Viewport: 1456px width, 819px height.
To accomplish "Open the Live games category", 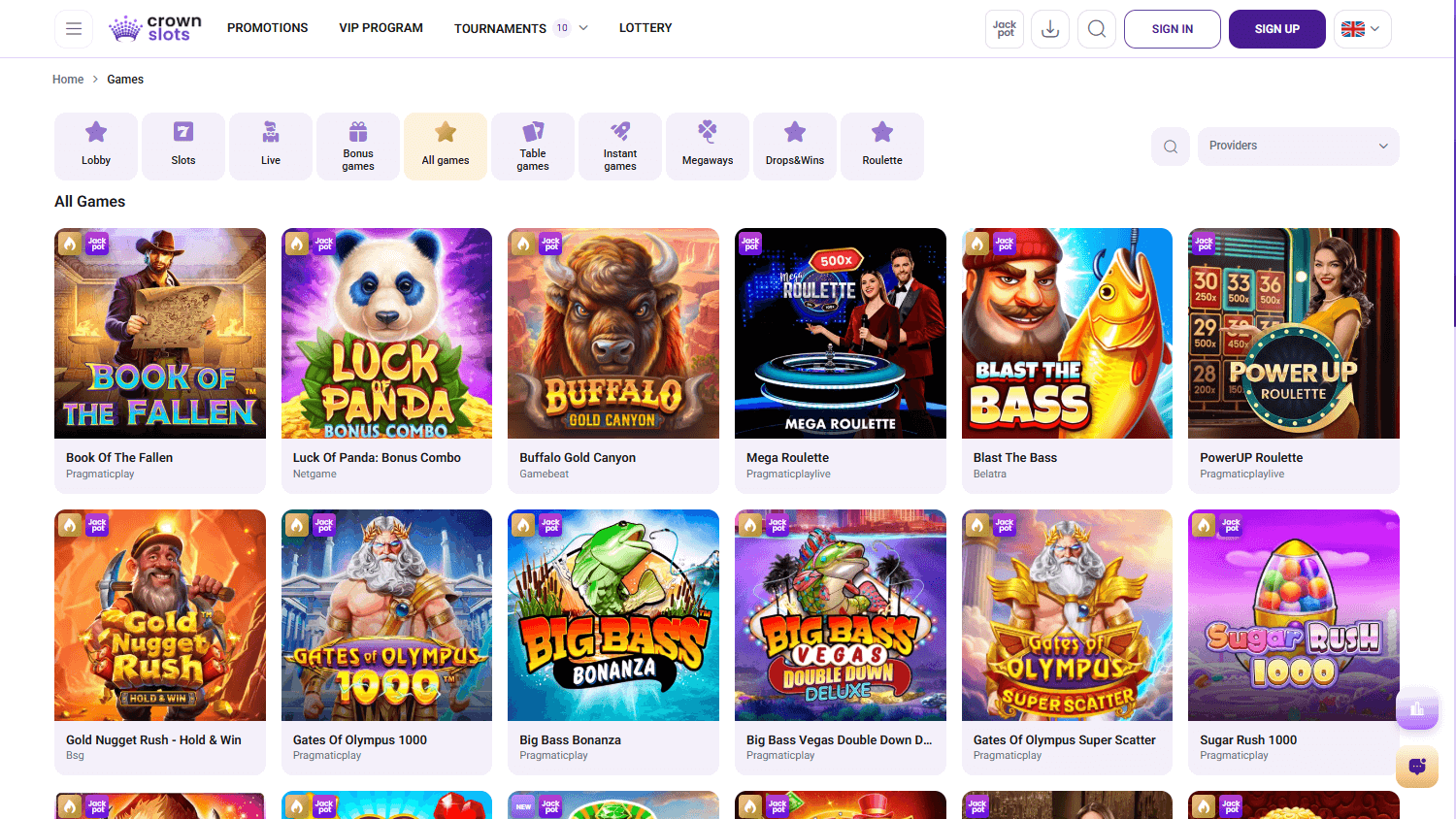I will (x=270, y=146).
